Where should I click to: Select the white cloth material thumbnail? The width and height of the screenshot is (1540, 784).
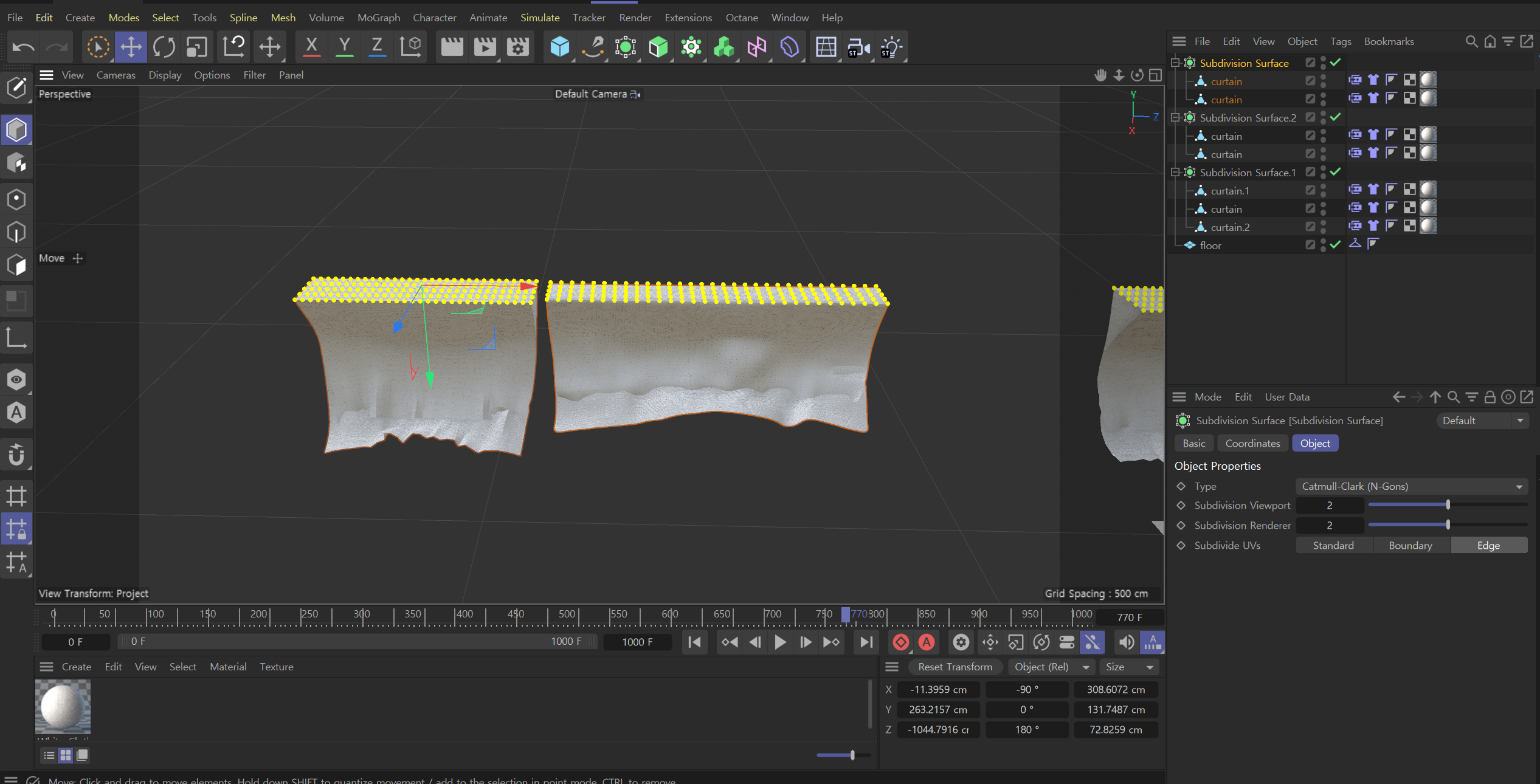[63, 707]
